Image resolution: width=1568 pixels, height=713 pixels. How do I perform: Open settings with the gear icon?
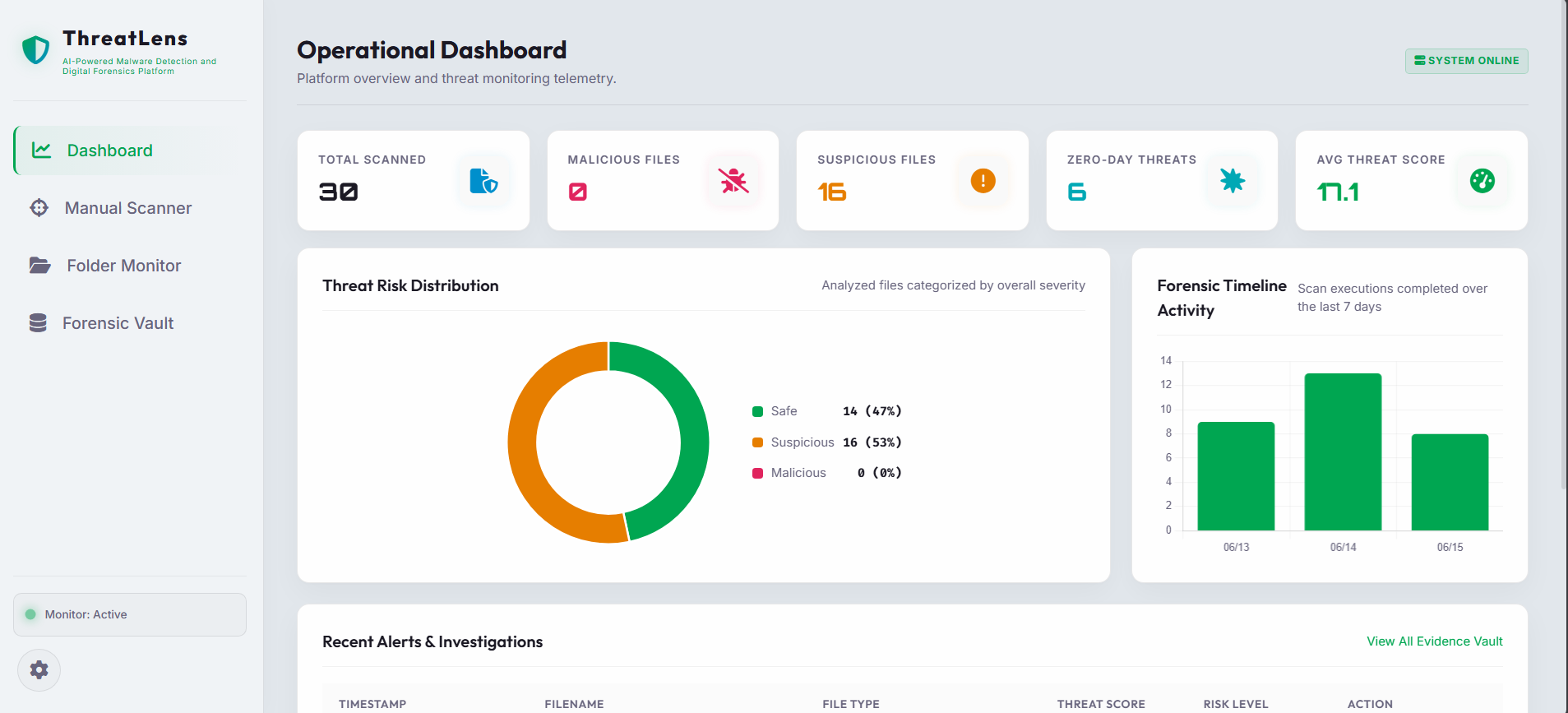point(39,670)
